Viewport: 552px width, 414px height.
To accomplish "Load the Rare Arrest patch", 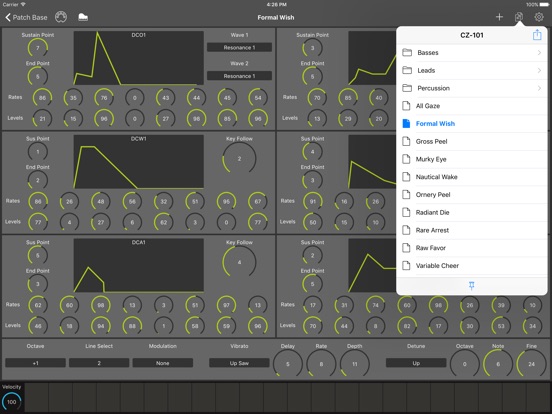I will click(x=472, y=230).
